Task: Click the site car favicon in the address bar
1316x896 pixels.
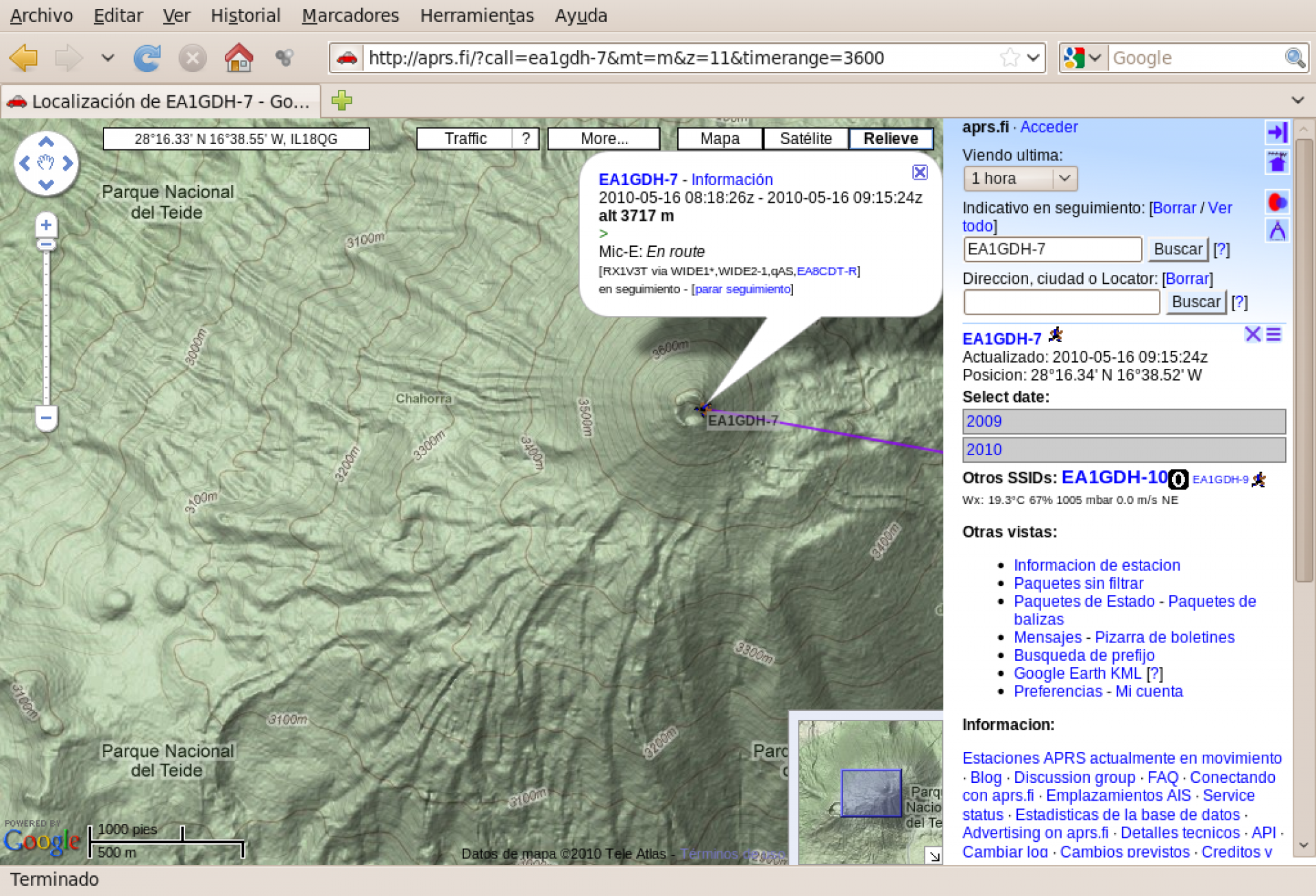Action: pyautogui.click(x=347, y=58)
